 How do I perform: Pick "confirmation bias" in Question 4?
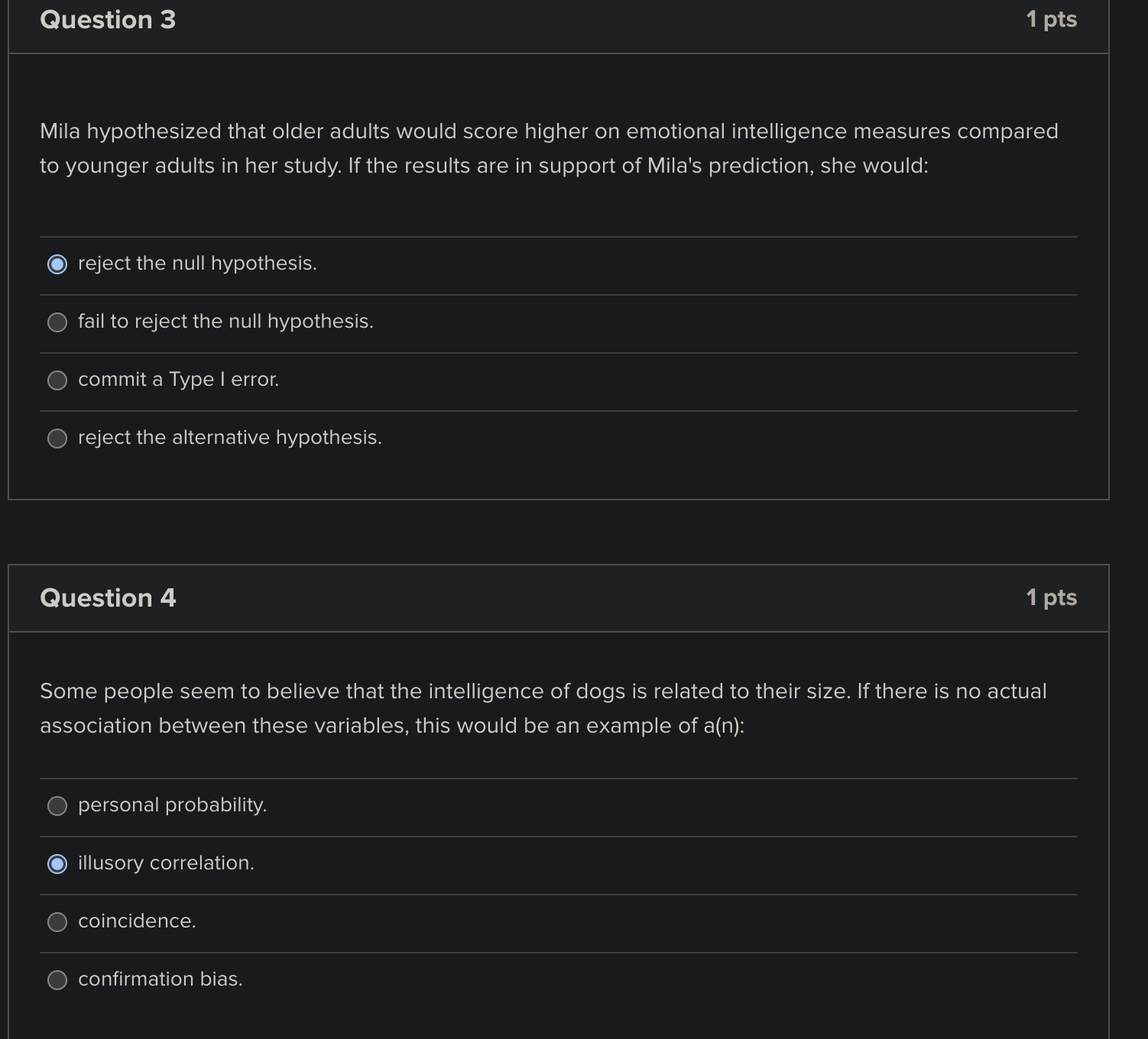(57, 979)
